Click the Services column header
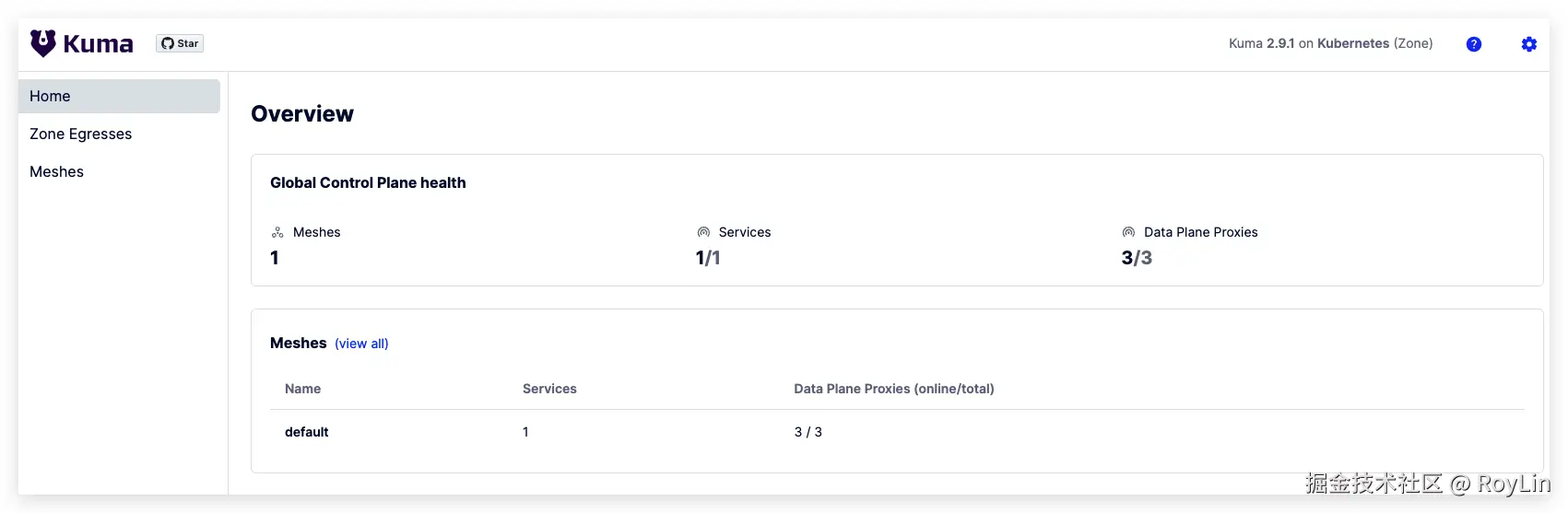The image size is (1568, 513). (x=549, y=389)
